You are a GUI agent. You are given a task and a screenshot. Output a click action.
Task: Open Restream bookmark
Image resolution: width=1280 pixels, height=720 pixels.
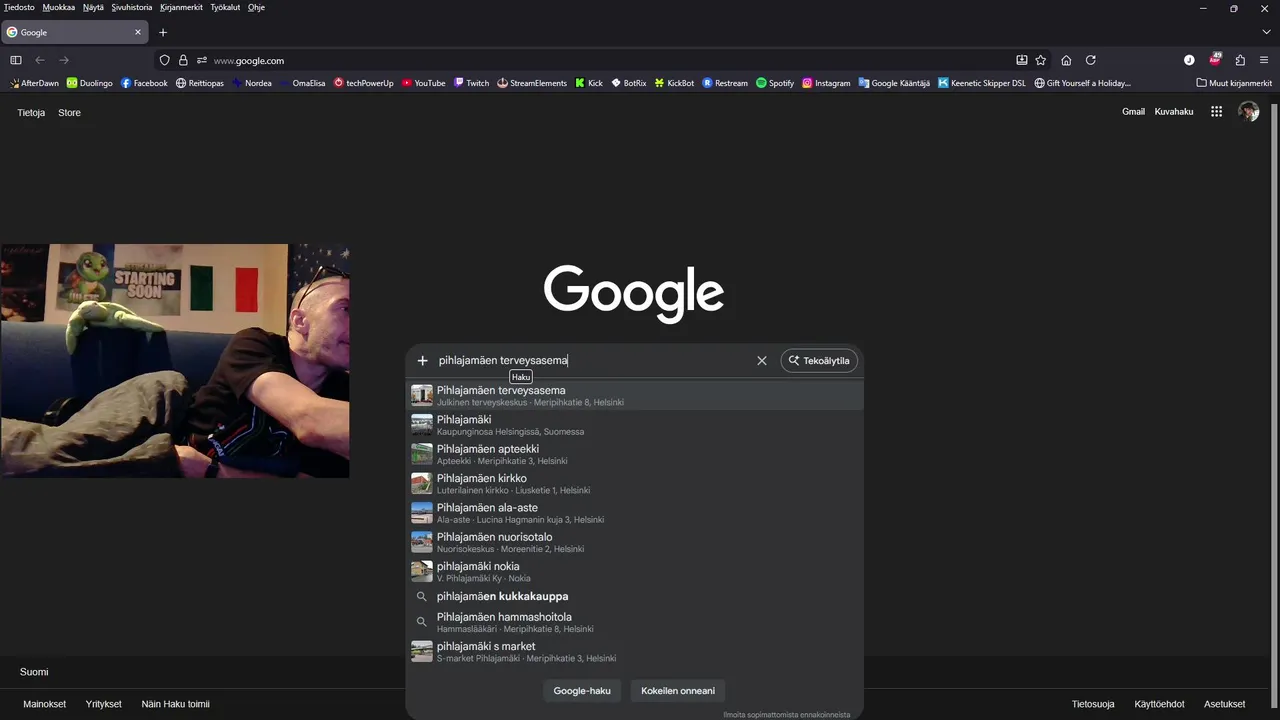click(725, 83)
